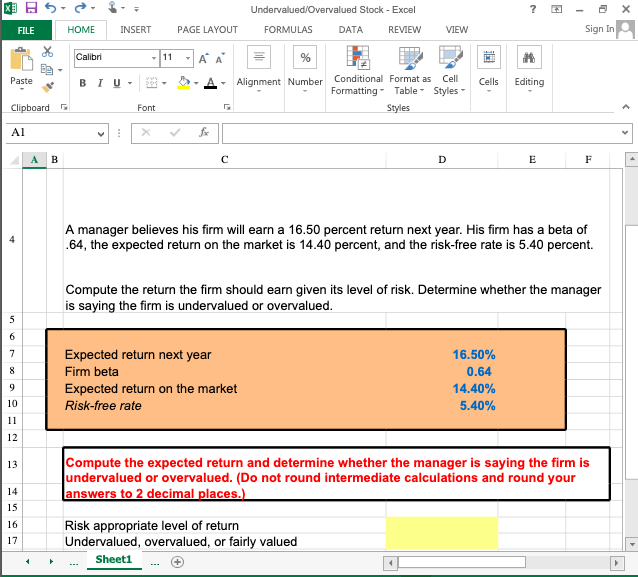This screenshot has height=577, width=638.
Task: Customize Quick Access Toolbar dropdown
Action: point(136,9)
